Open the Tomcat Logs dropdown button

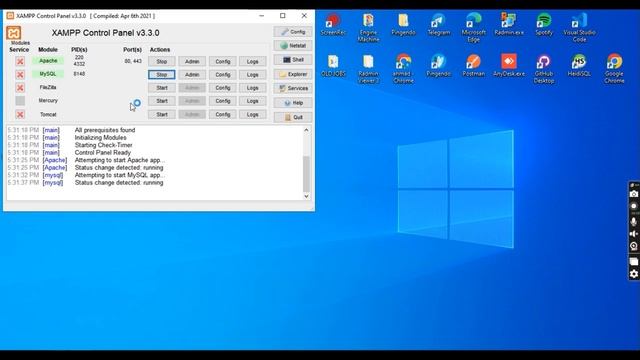coord(253,114)
